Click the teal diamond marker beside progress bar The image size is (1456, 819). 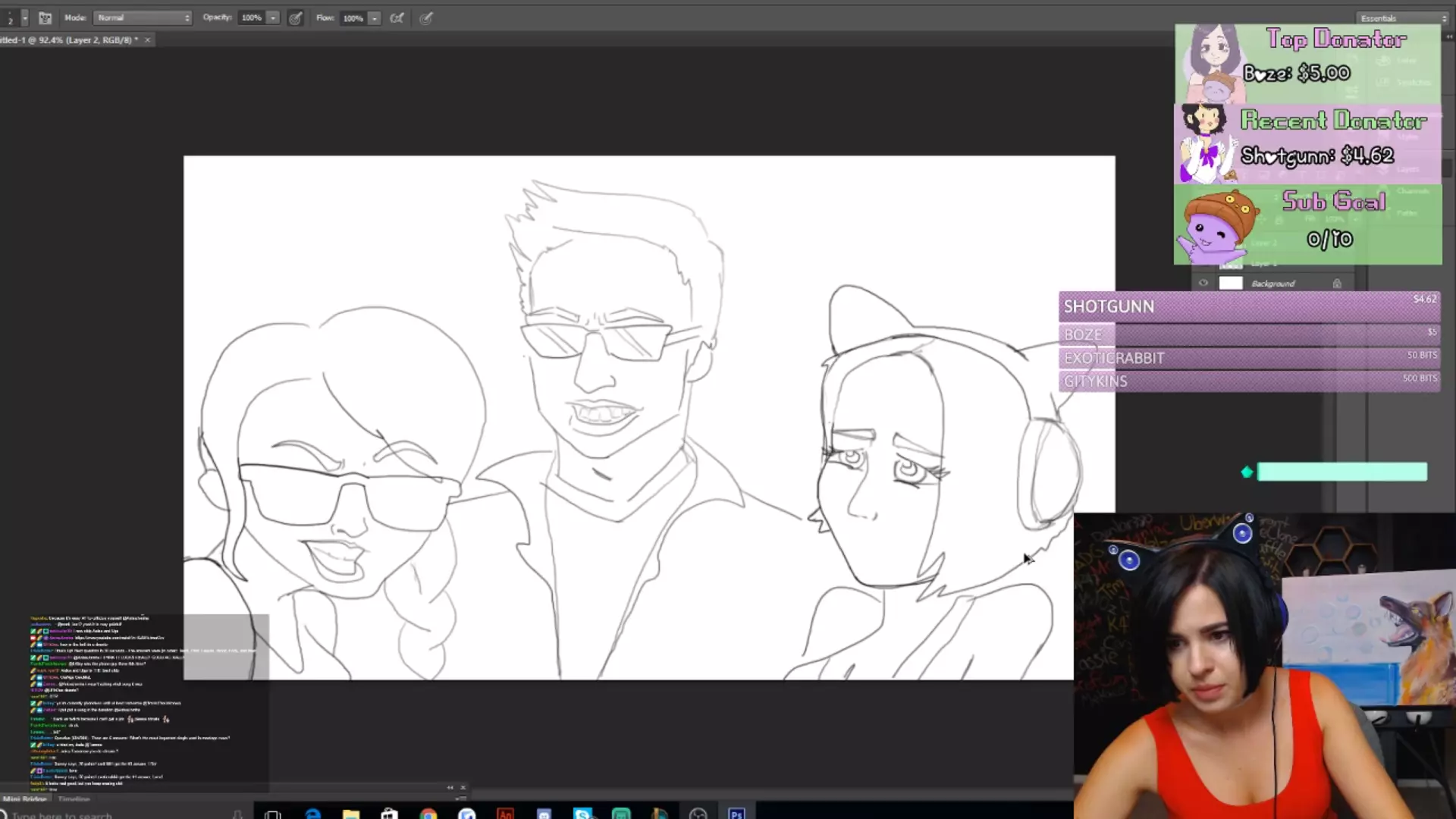[x=1247, y=472]
